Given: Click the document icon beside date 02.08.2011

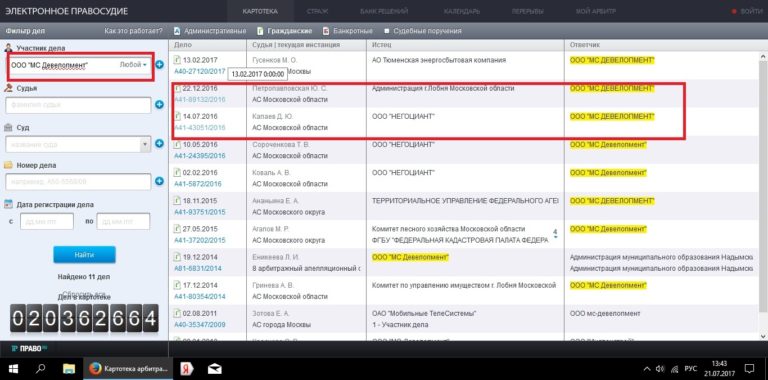Looking at the screenshot, I should tap(177, 313).
